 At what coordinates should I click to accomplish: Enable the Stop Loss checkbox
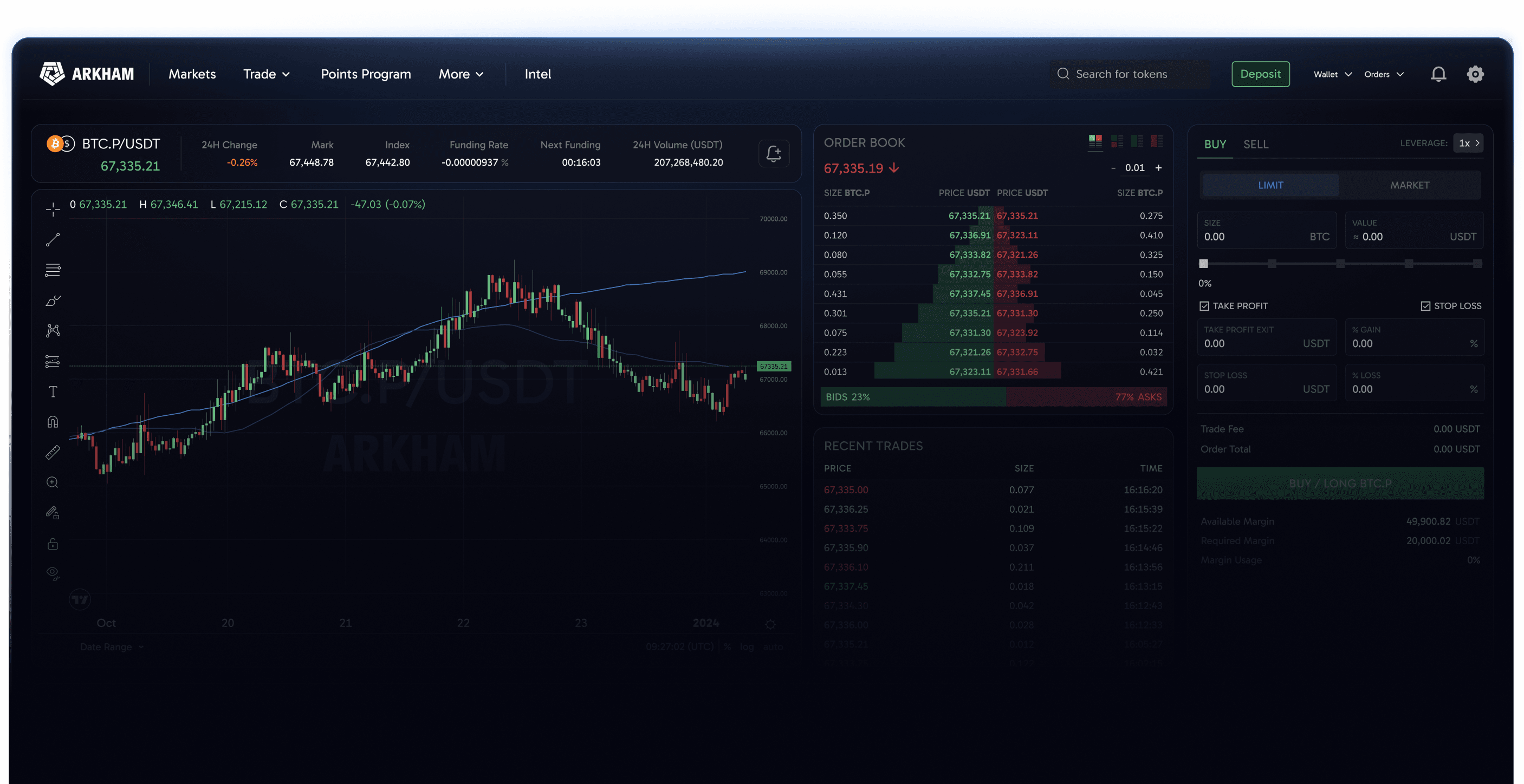point(1425,306)
